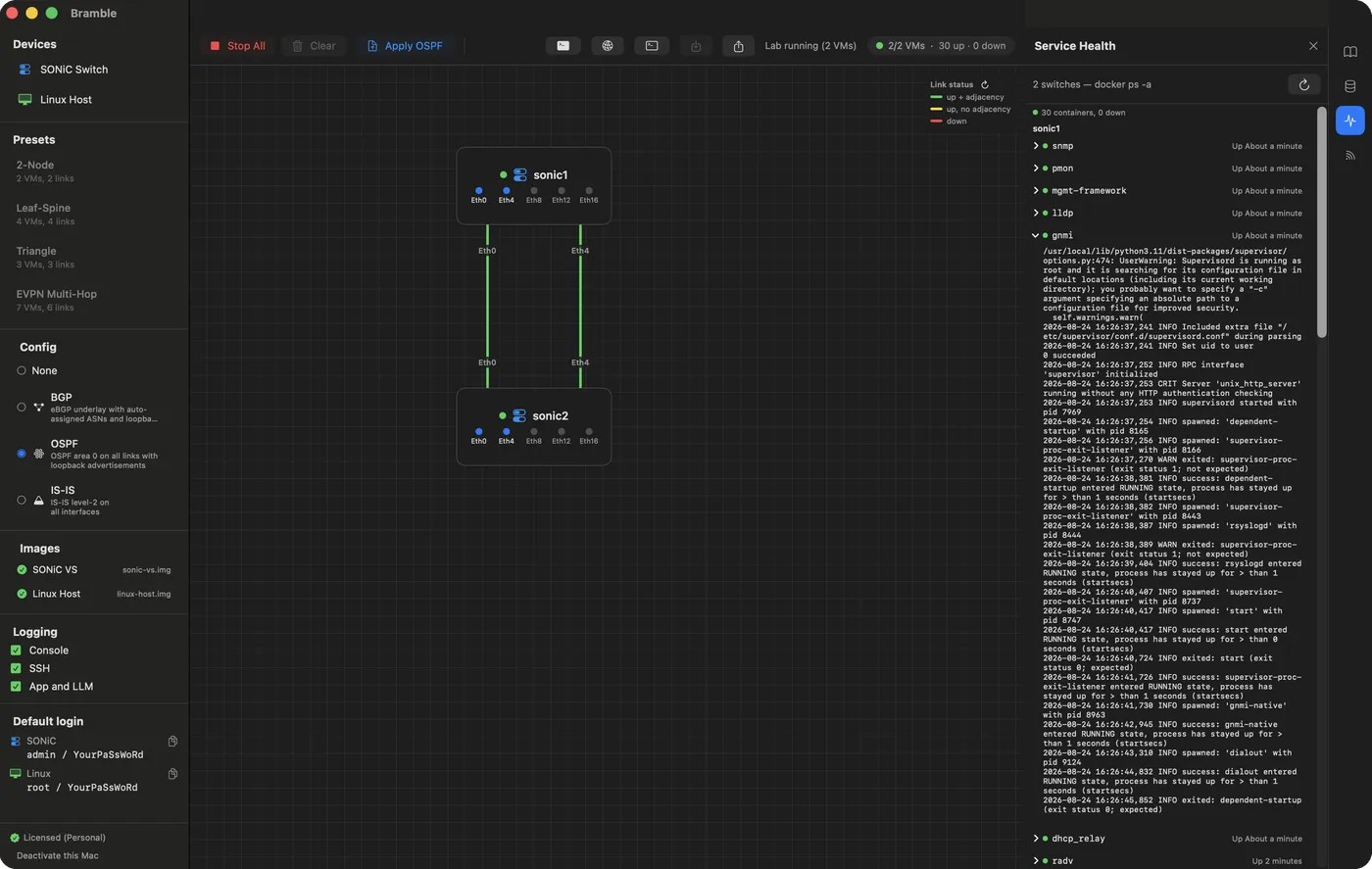Apply OSPF configuration to the lab

(x=405, y=46)
